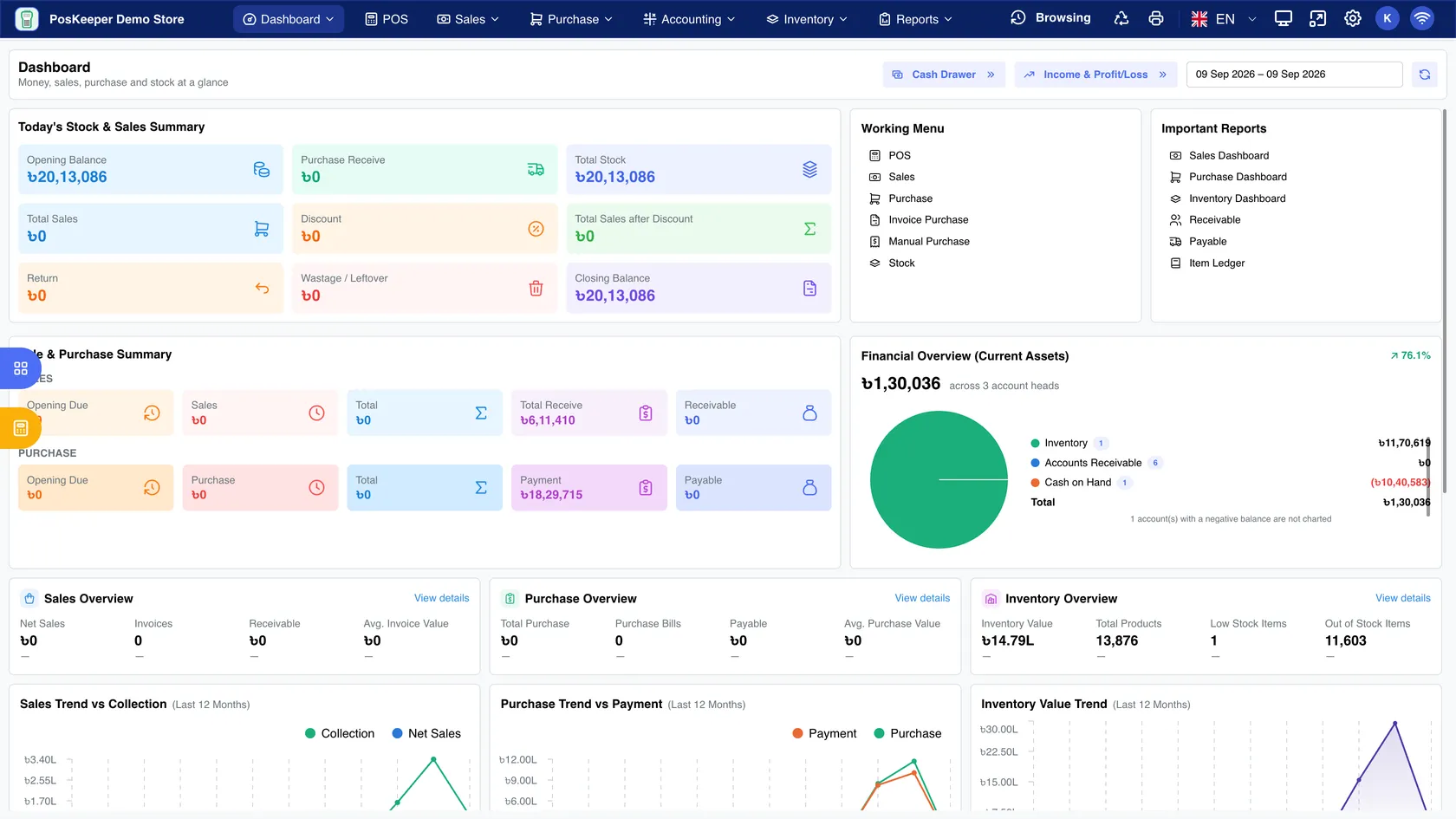The height and width of the screenshot is (819, 1456).
Task: Toggle the Purchase series legend
Action: pos(907,733)
